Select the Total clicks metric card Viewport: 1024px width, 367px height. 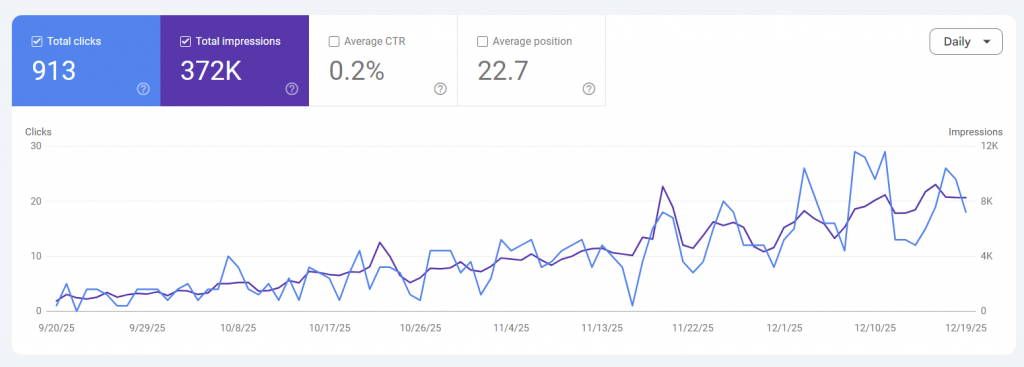86,61
